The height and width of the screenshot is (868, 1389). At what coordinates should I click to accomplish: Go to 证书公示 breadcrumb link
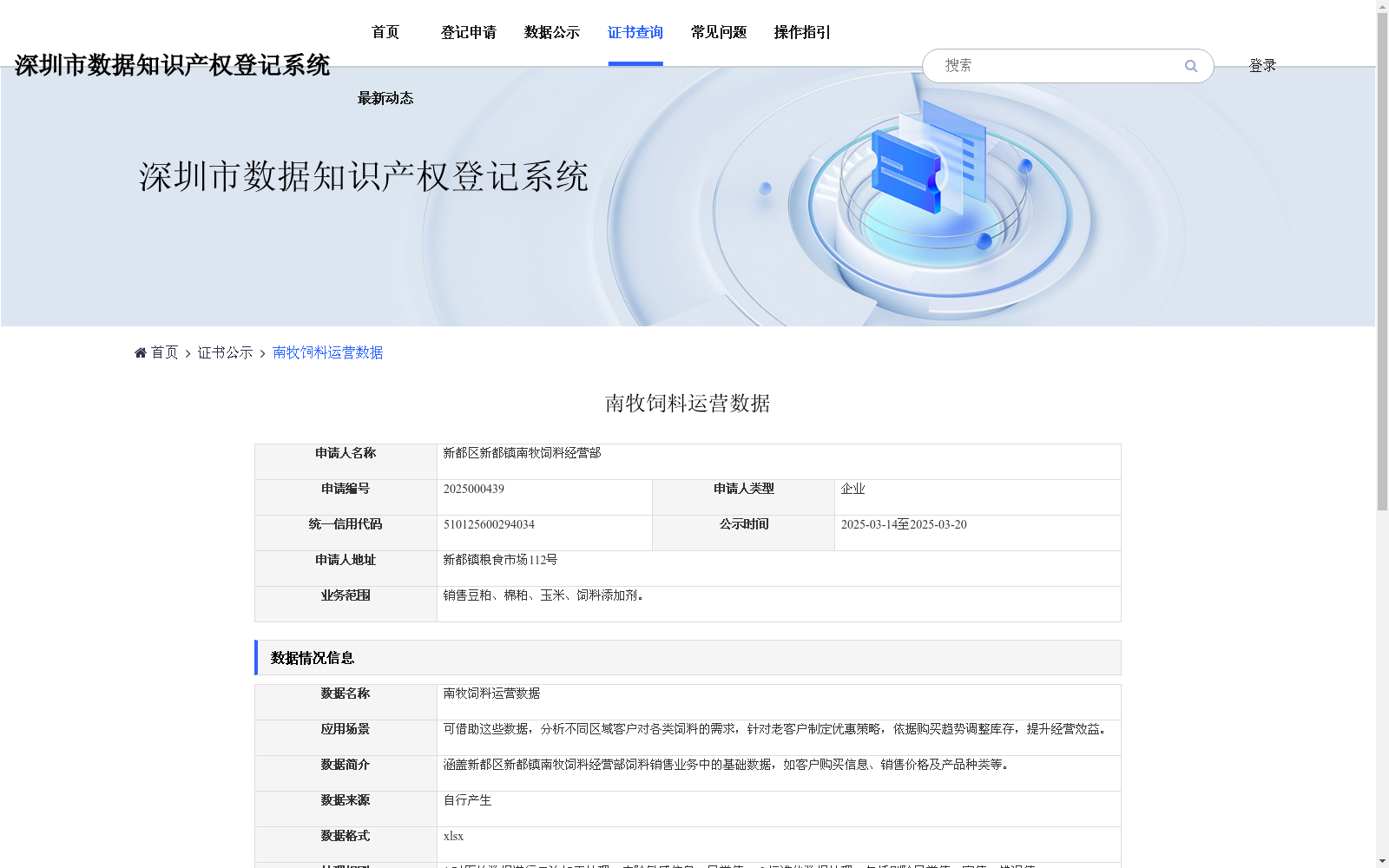(226, 352)
